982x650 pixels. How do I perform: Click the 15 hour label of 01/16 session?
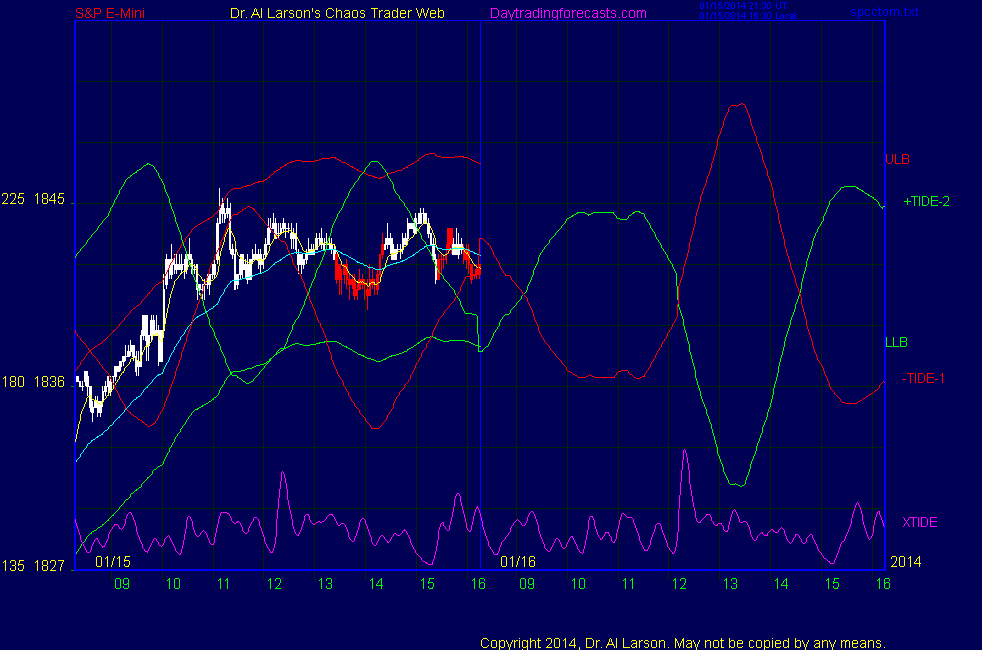pyautogui.click(x=832, y=584)
